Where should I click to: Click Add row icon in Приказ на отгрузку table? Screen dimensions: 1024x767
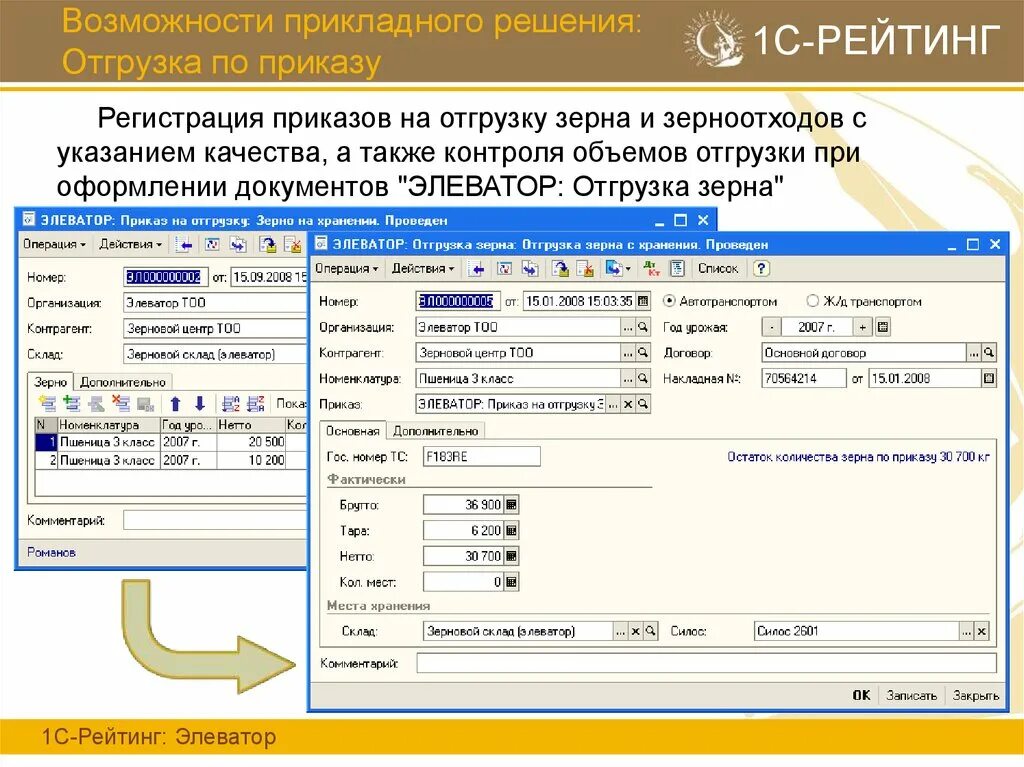pos(47,404)
